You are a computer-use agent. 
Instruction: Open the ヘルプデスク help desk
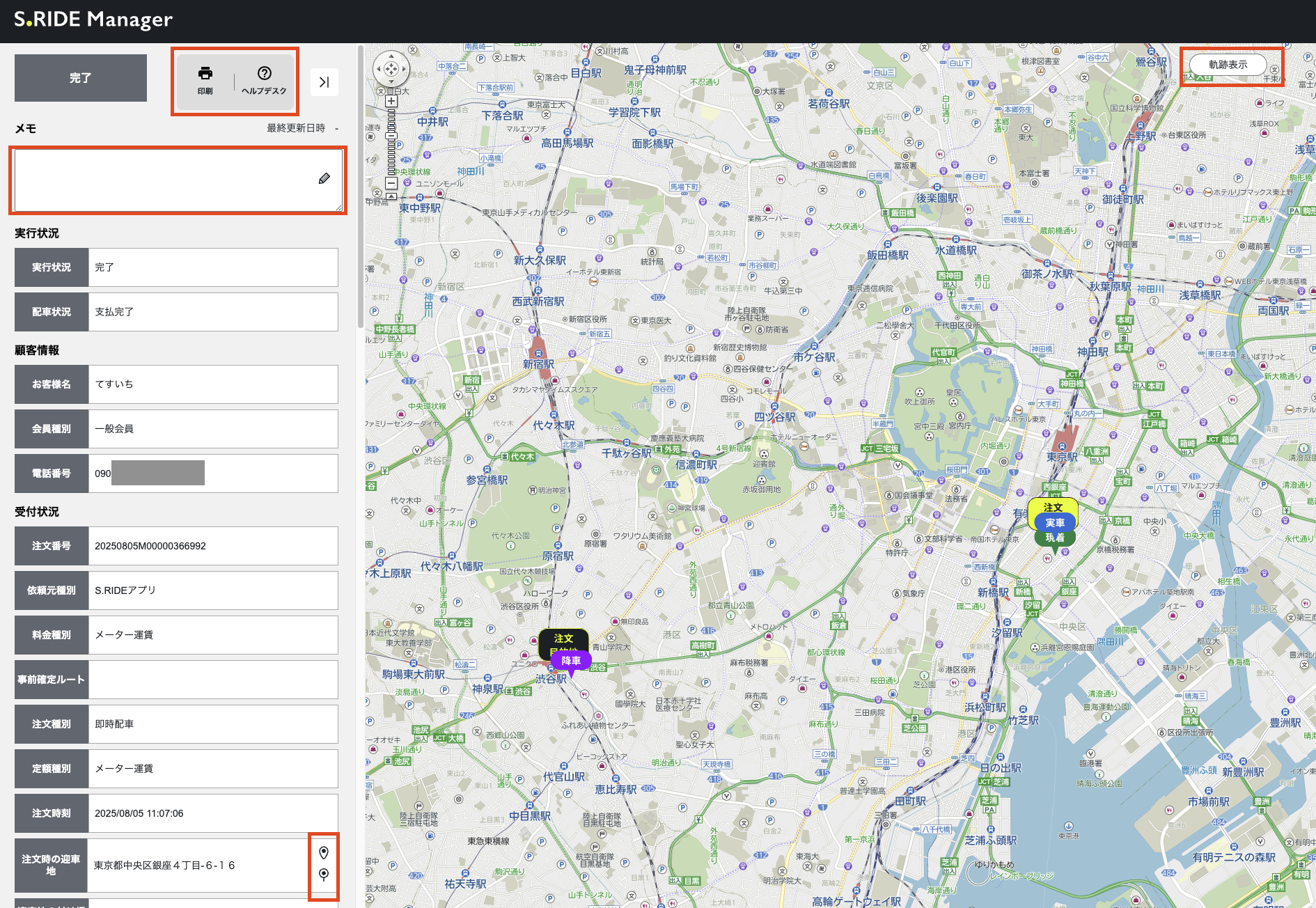tap(264, 80)
